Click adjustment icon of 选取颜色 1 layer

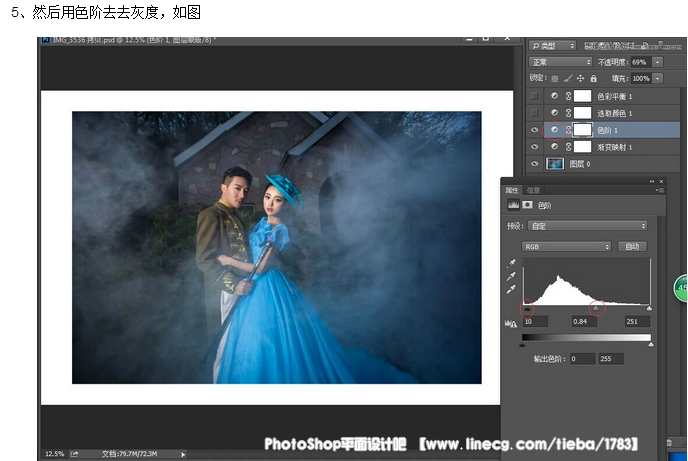(x=555, y=113)
